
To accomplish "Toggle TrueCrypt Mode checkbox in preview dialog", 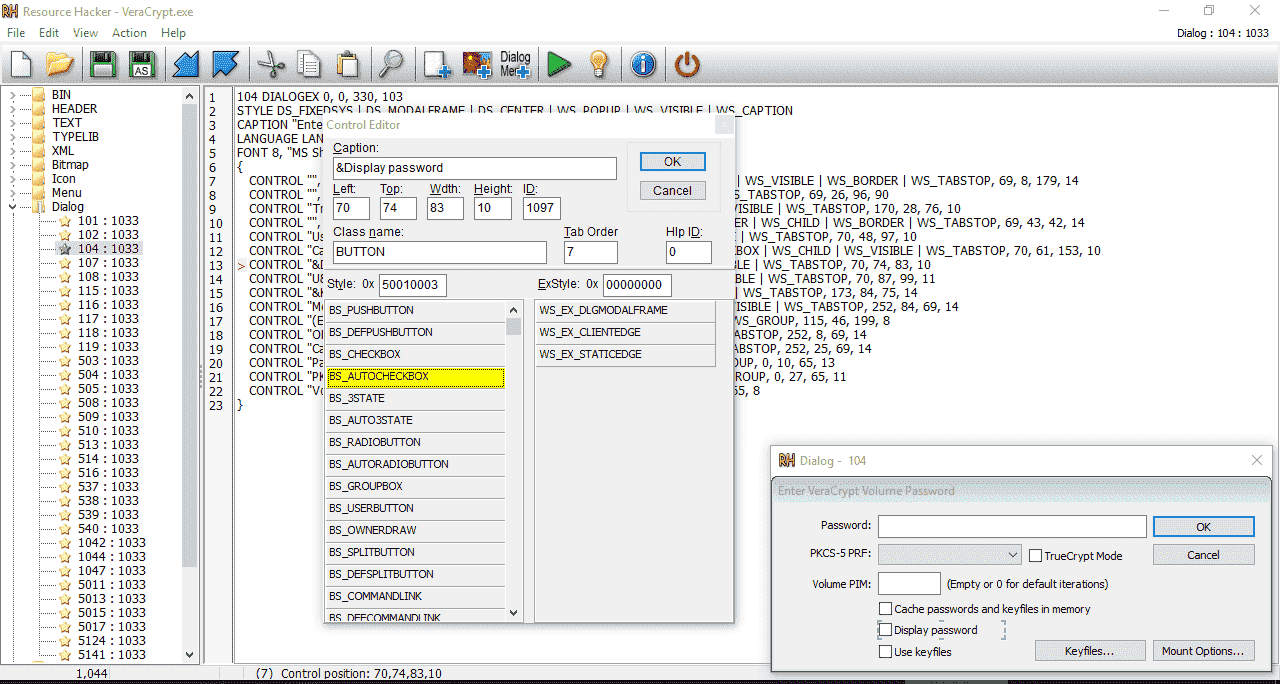I will coord(1037,556).
